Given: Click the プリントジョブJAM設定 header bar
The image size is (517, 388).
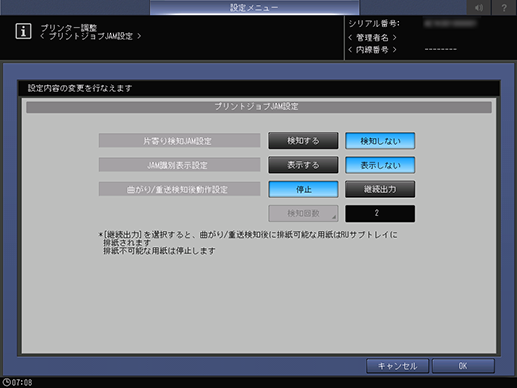Looking at the screenshot, I should (259, 107).
